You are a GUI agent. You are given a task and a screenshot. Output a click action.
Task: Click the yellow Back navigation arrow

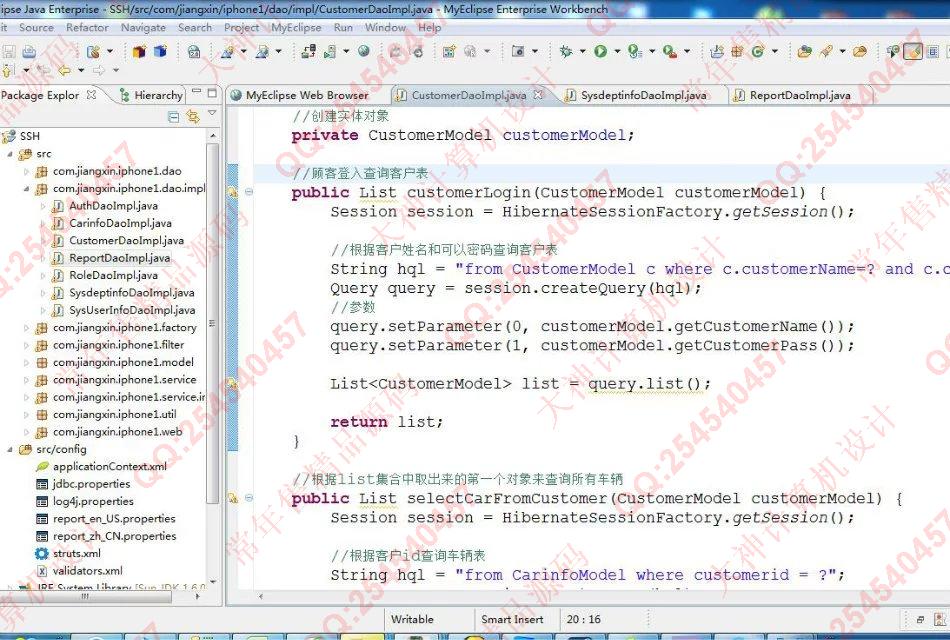(64, 70)
